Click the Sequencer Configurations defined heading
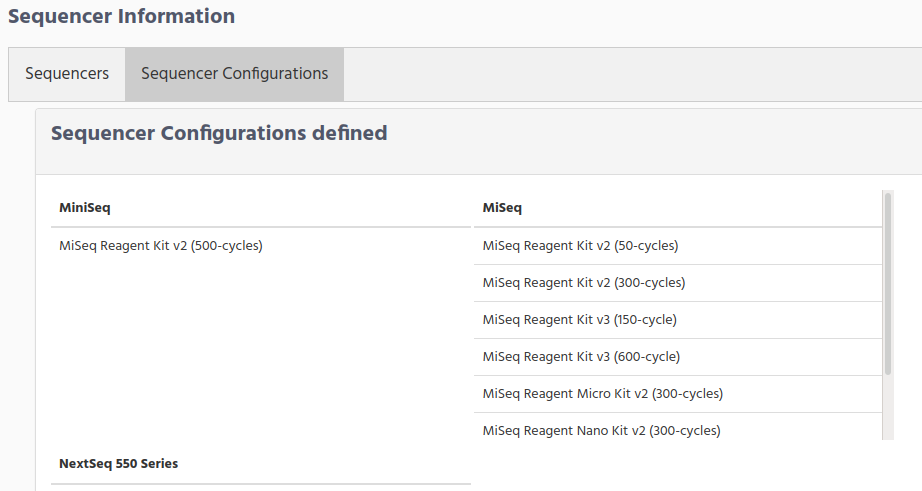The width and height of the screenshot is (922, 491). coord(219,133)
